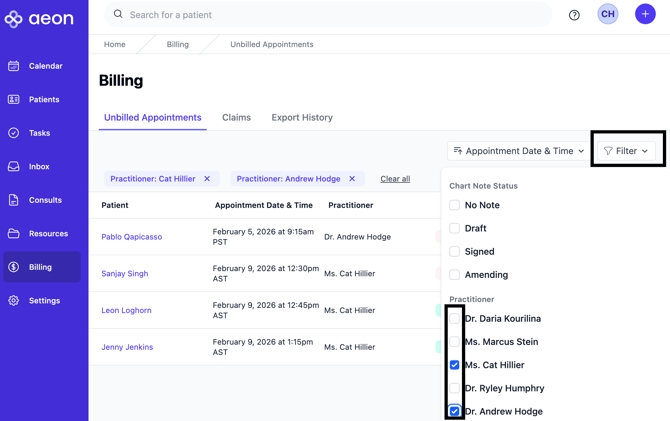The image size is (670, 421).
Task: Enable the Signed chart note checkbox
Action: tap(454, 252)
